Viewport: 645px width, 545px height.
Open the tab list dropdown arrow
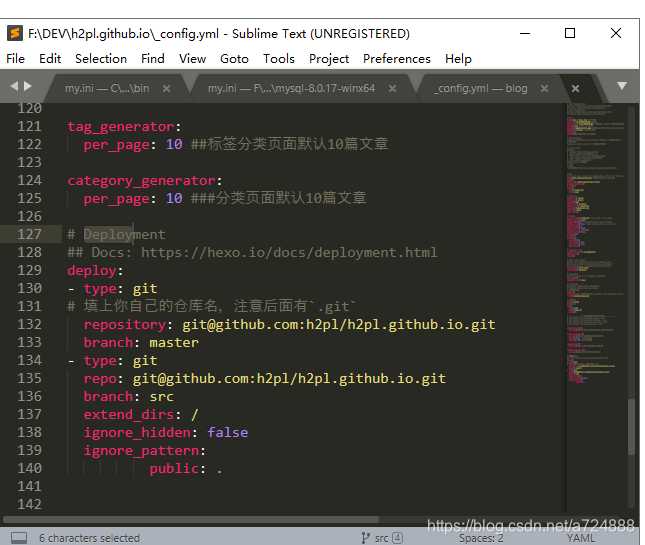(621, 87)
